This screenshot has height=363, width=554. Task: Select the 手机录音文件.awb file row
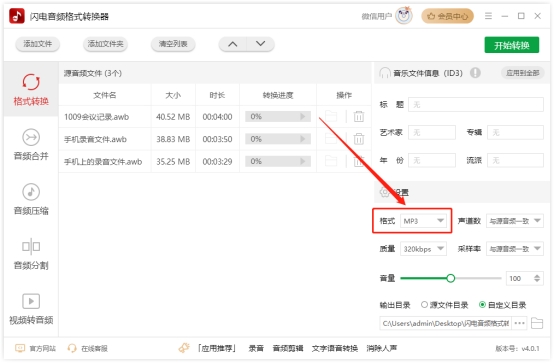[215, 139]
